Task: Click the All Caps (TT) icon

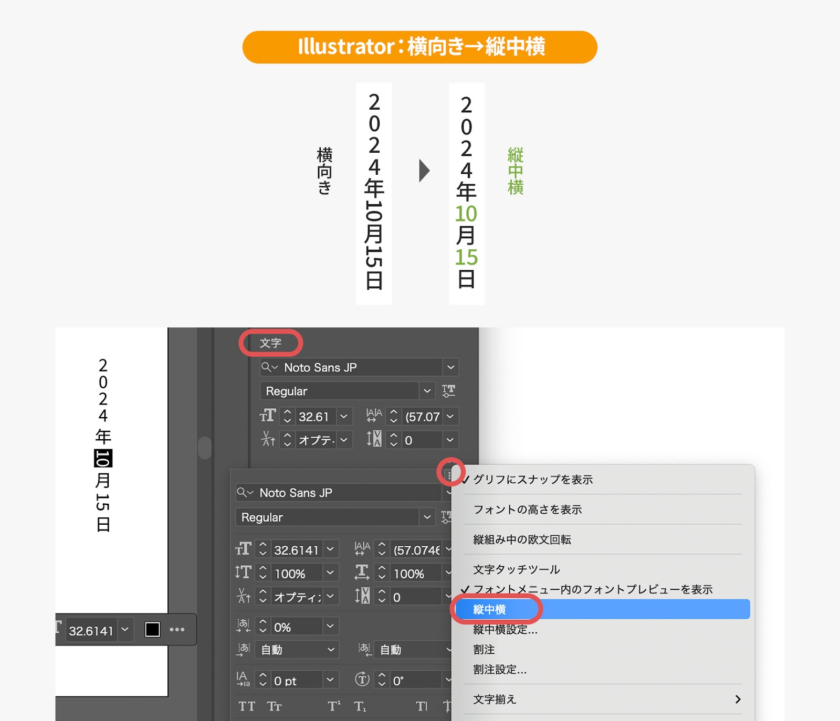Action: [246, 707]
